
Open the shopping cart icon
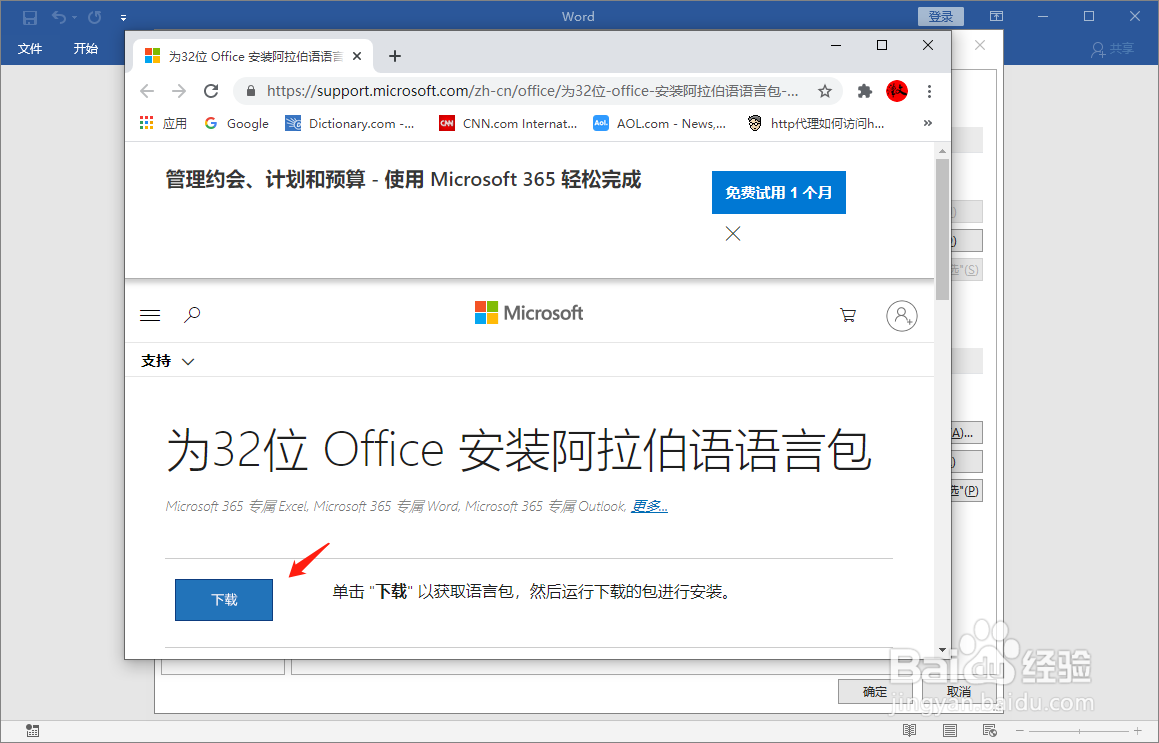848,316
